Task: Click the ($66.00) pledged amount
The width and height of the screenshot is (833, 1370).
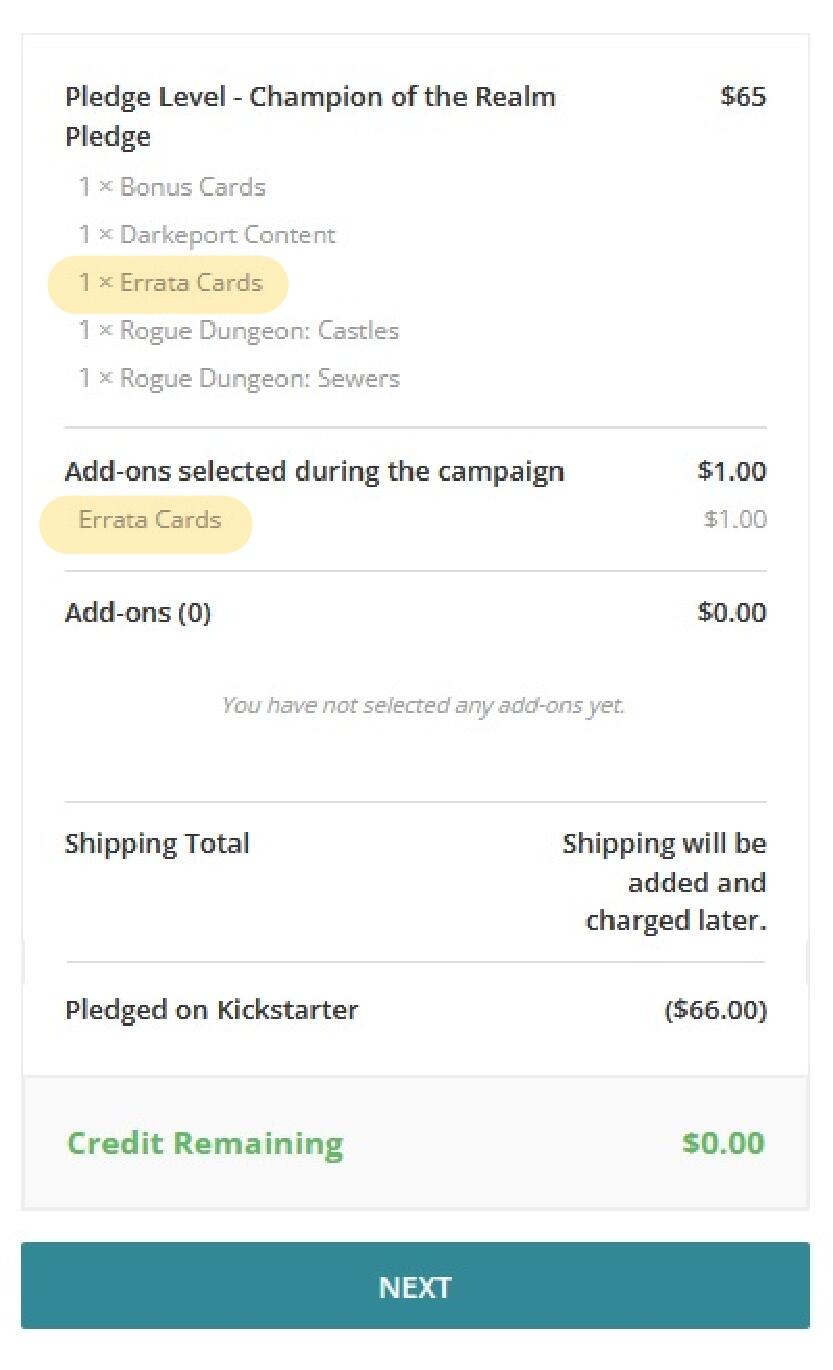Action: [715, 1010]
